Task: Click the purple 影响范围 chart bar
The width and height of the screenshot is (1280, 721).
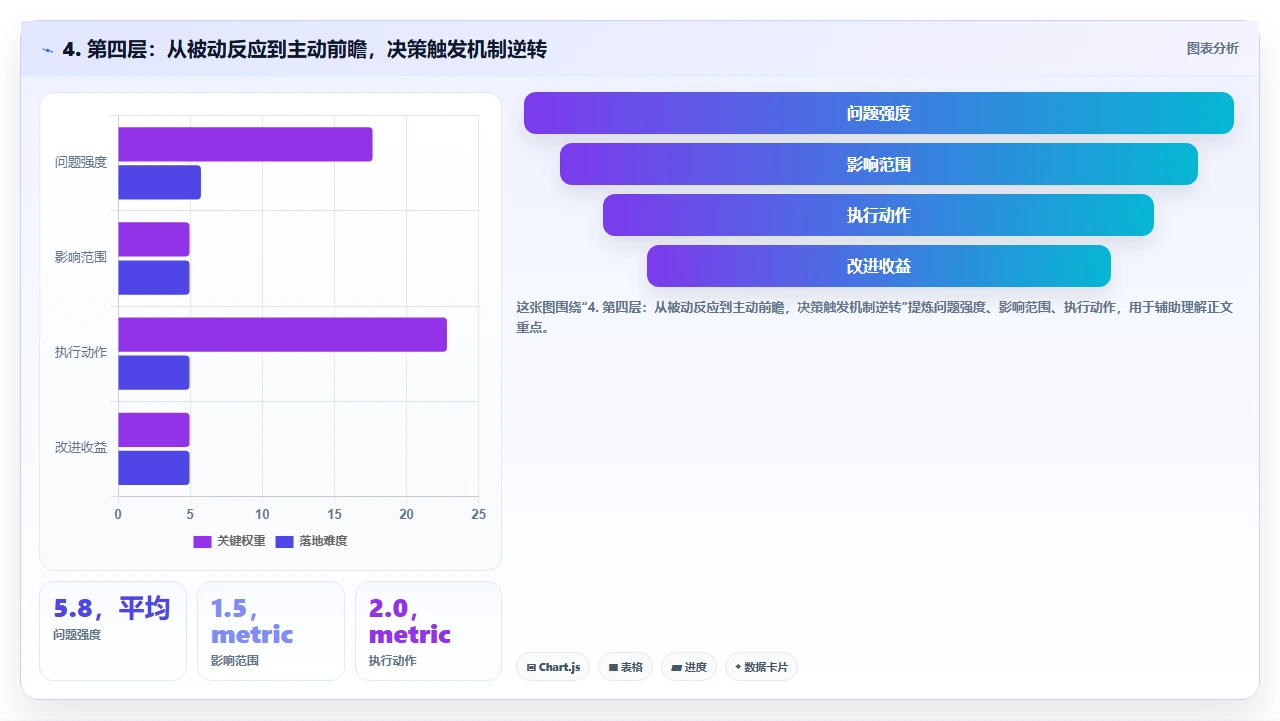Action: tap(153, 239)
